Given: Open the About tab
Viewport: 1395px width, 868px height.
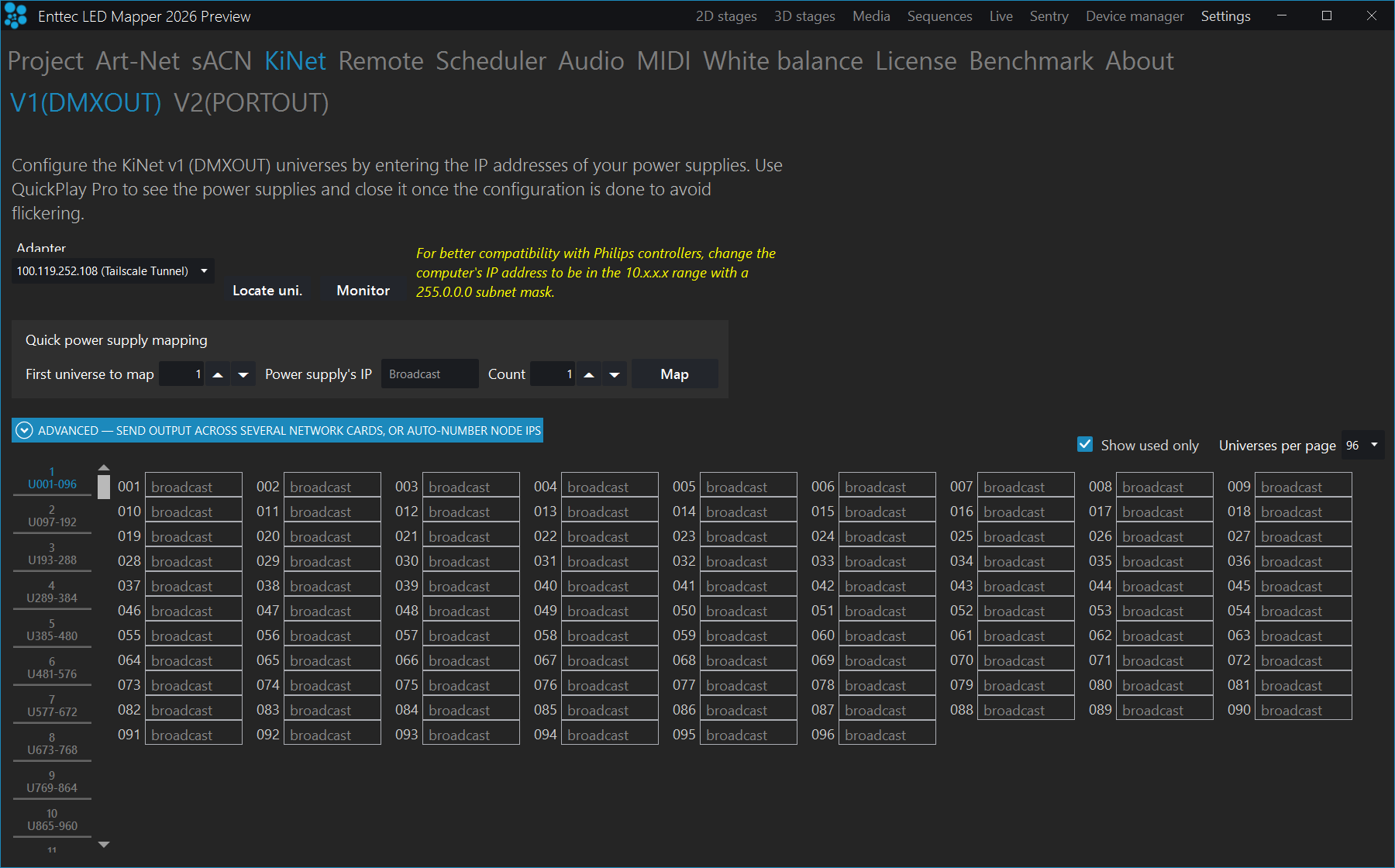Looking at the screenshot, I should (1139, 61).
